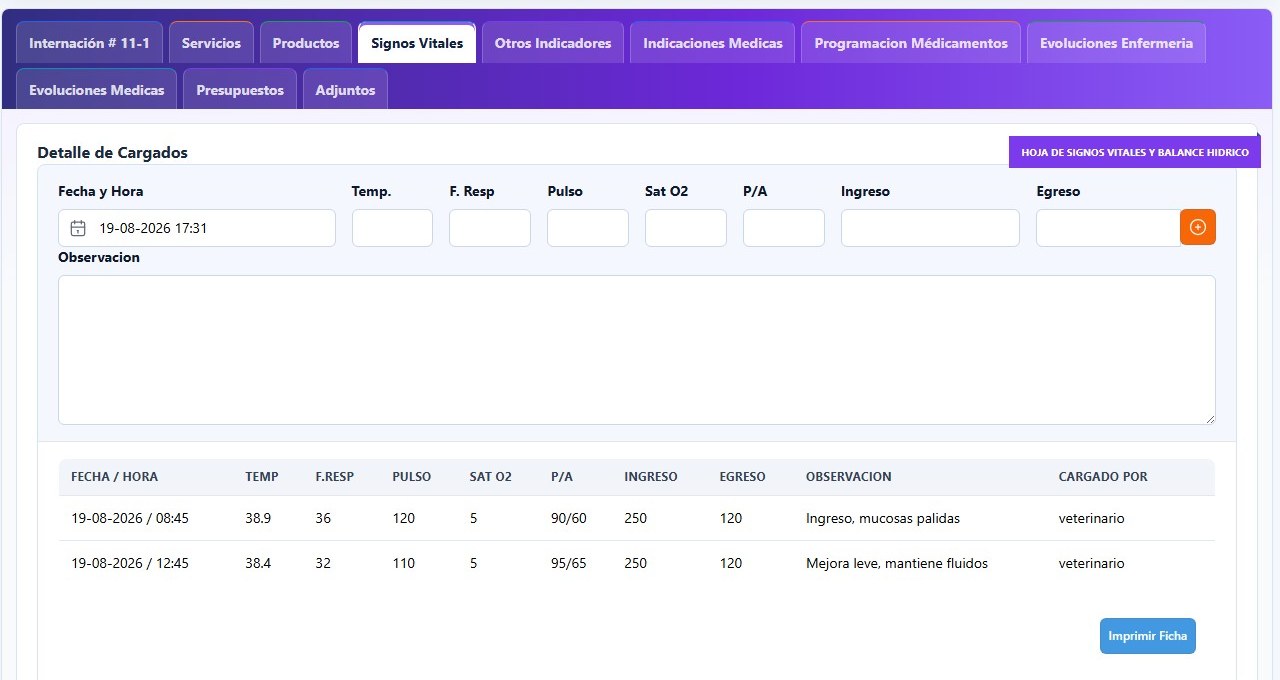Open the Presupuestos tab
This screenshot has height=680, width=1280.
point(240,90)
